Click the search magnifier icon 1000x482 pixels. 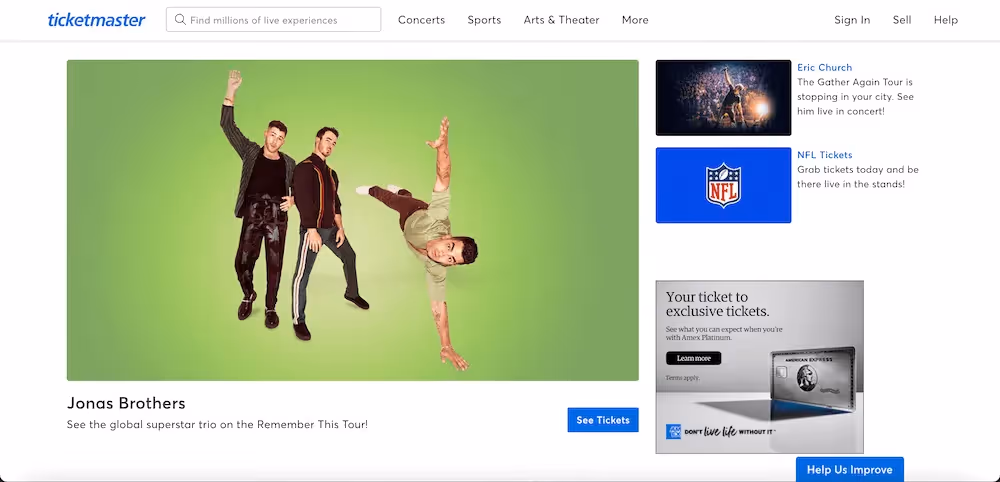pos(180,20)
